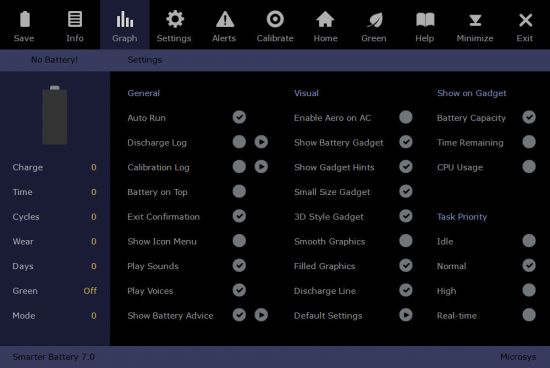Open the Discharge Log arrow button

pyautogui.click(x=261, y=142)
